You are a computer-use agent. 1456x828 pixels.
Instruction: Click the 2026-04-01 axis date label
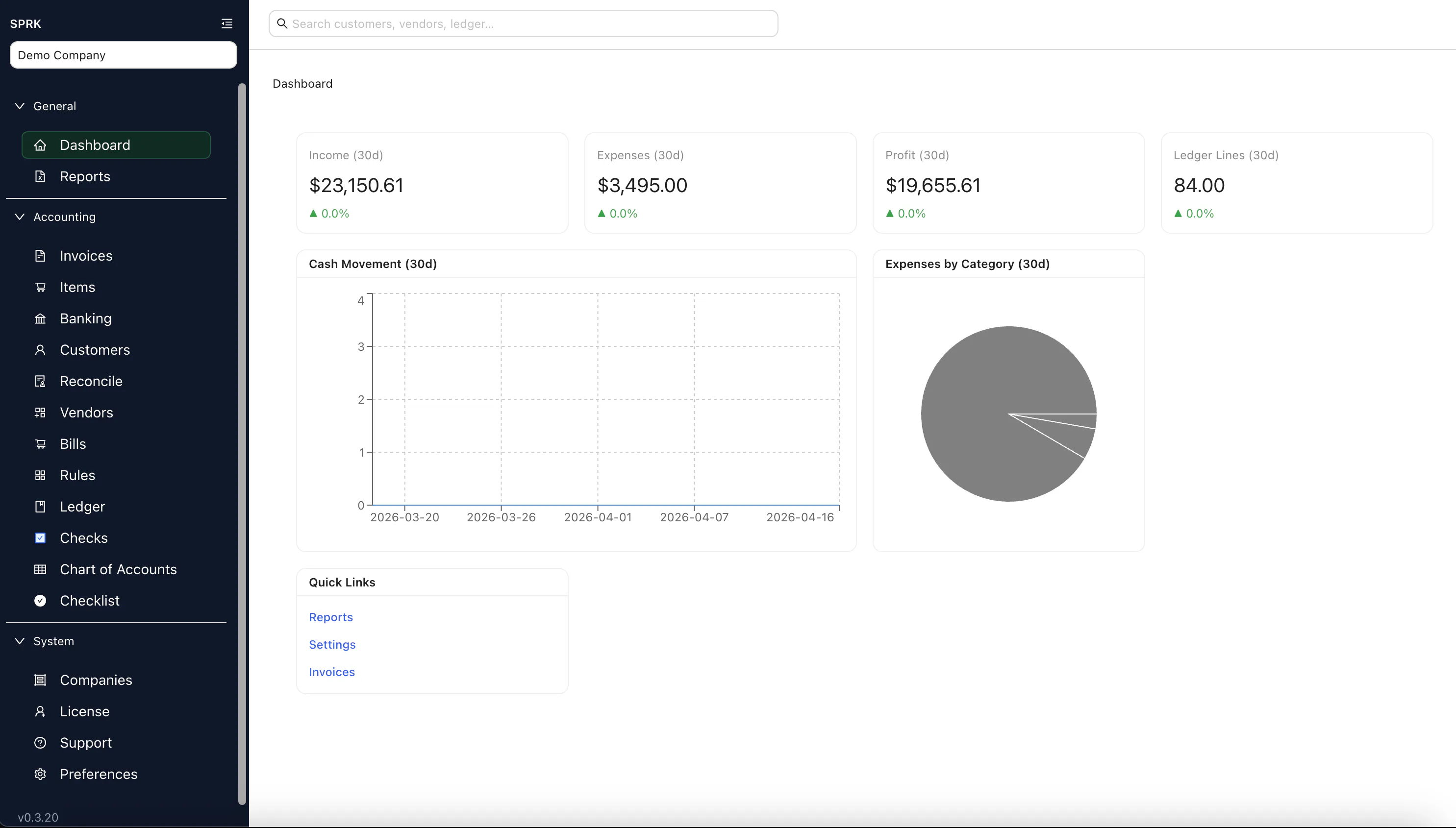tap(598, 517)
